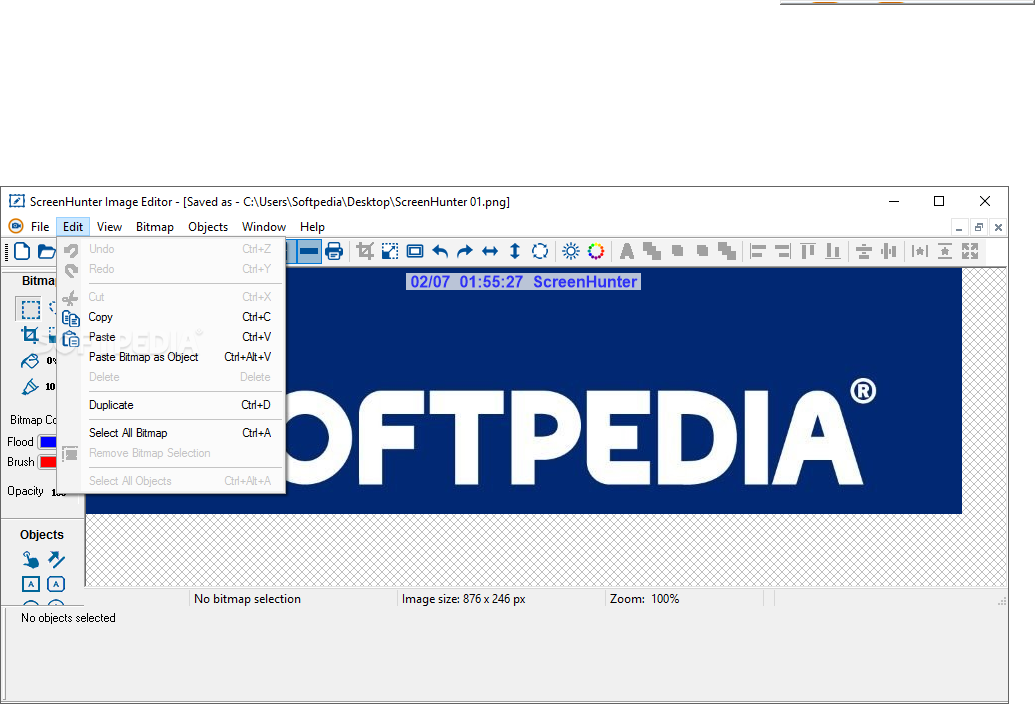Close the Edit menu

(x=73, y=227)
